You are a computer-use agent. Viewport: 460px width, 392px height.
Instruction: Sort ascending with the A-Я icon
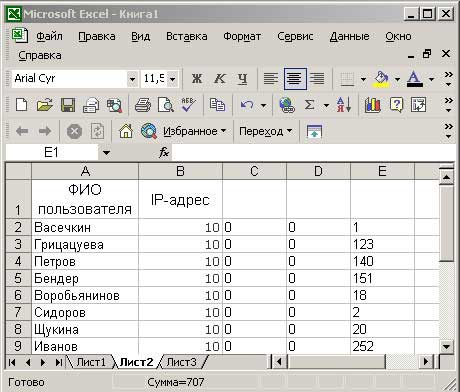(344, 105)
